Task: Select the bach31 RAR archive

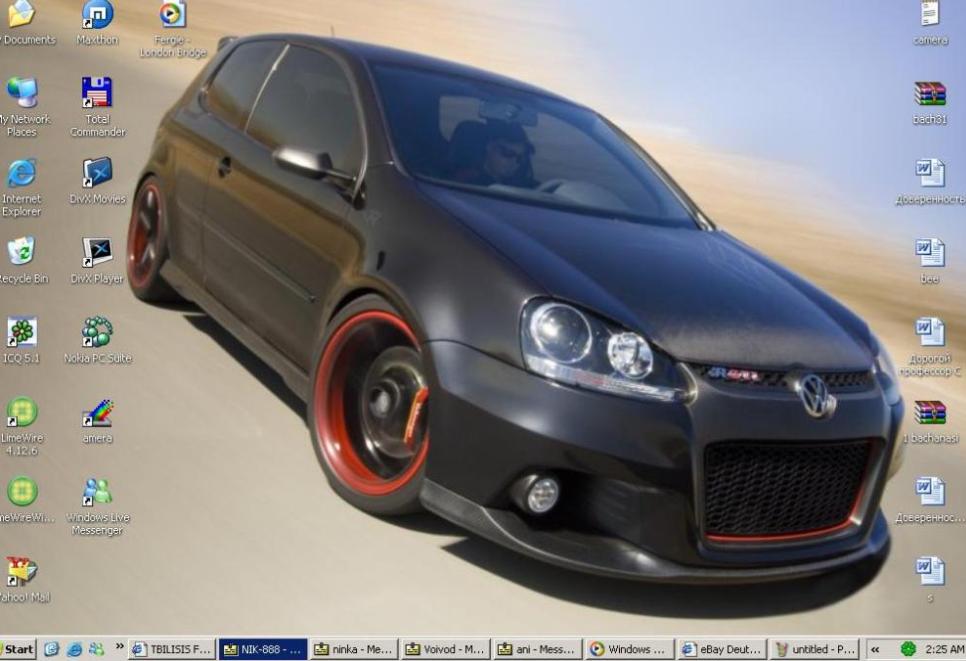Action: pyautogui.click(x=930, y=94)
